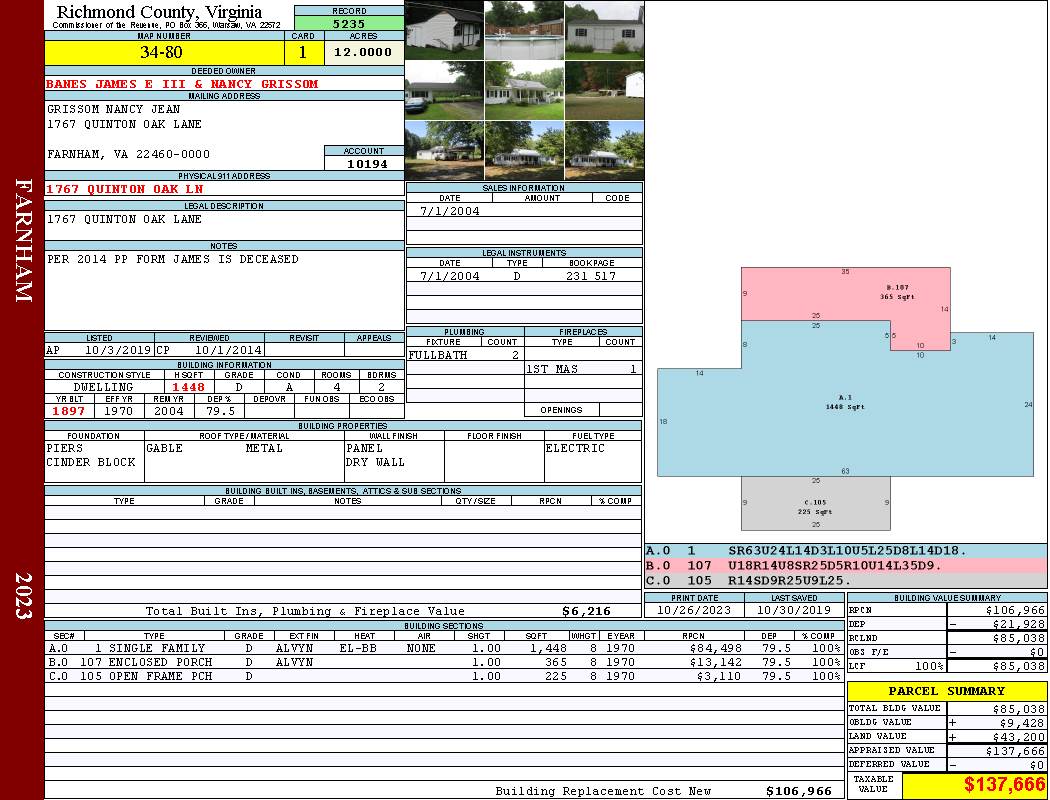Select legal instrument book/page 231 517

tap(591, 276)
